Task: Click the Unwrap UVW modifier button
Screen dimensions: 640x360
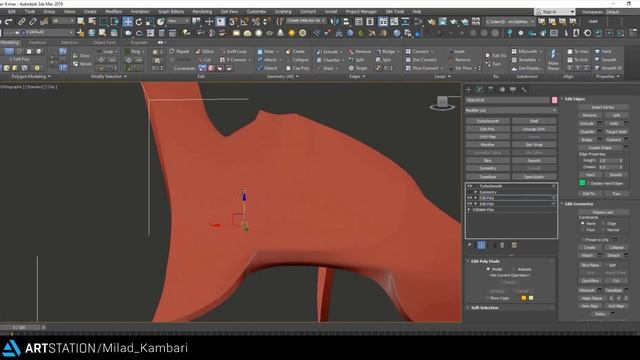Action: pyautogui.click(x=534, y=129)
